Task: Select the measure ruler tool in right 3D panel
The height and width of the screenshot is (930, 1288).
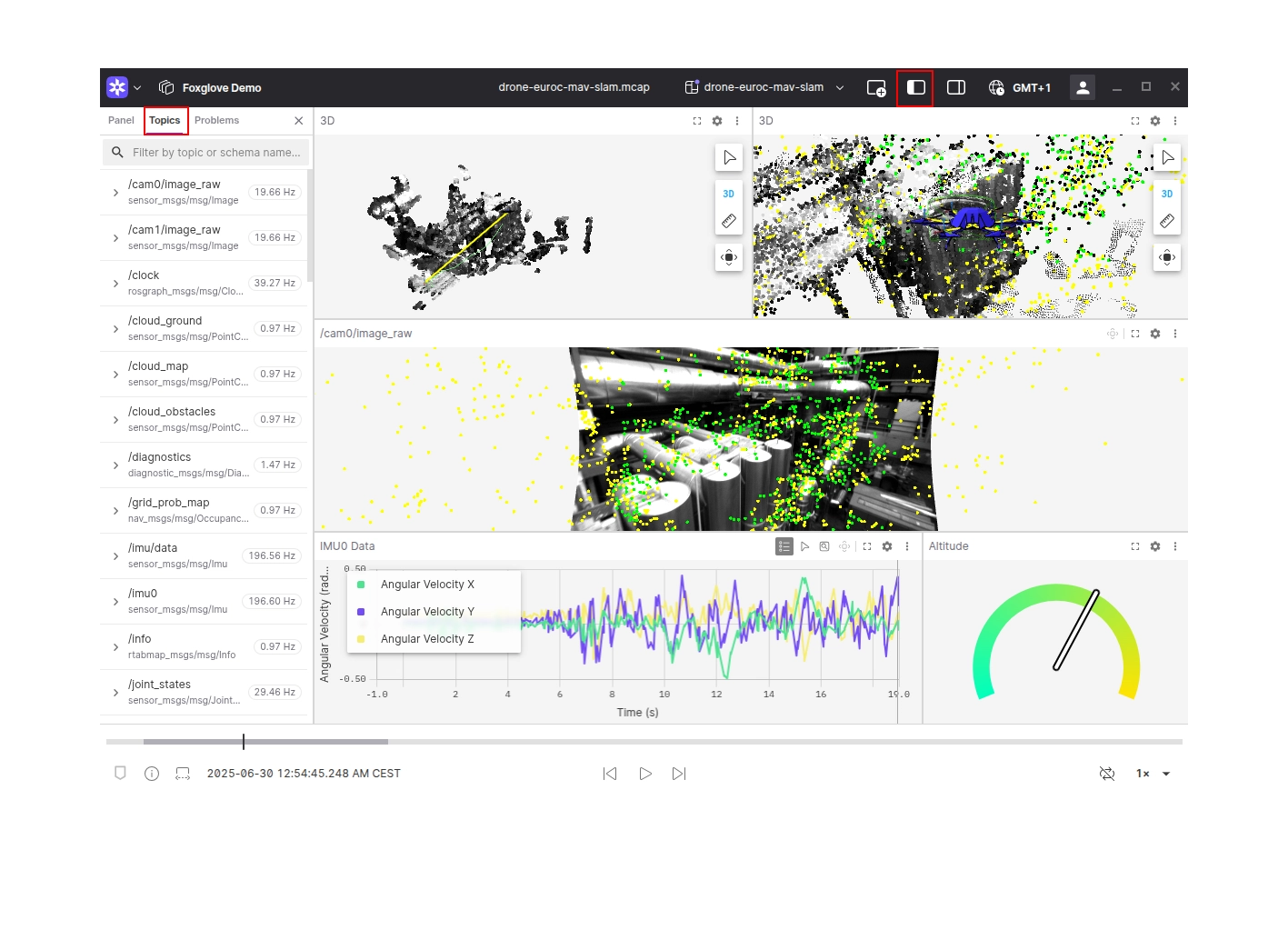Action: (1166, 221)
